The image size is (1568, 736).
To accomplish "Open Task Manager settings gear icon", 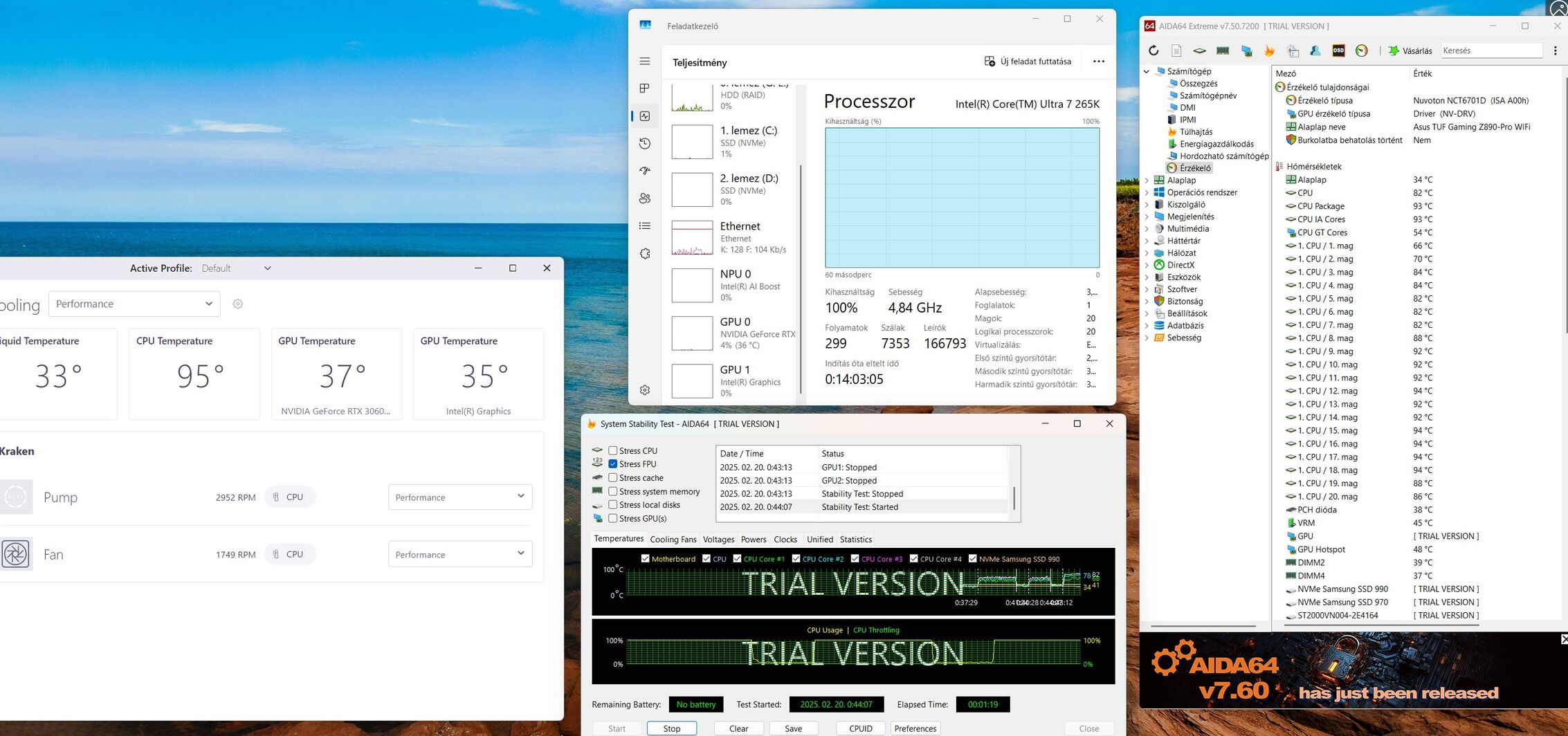I will point(645,390).
